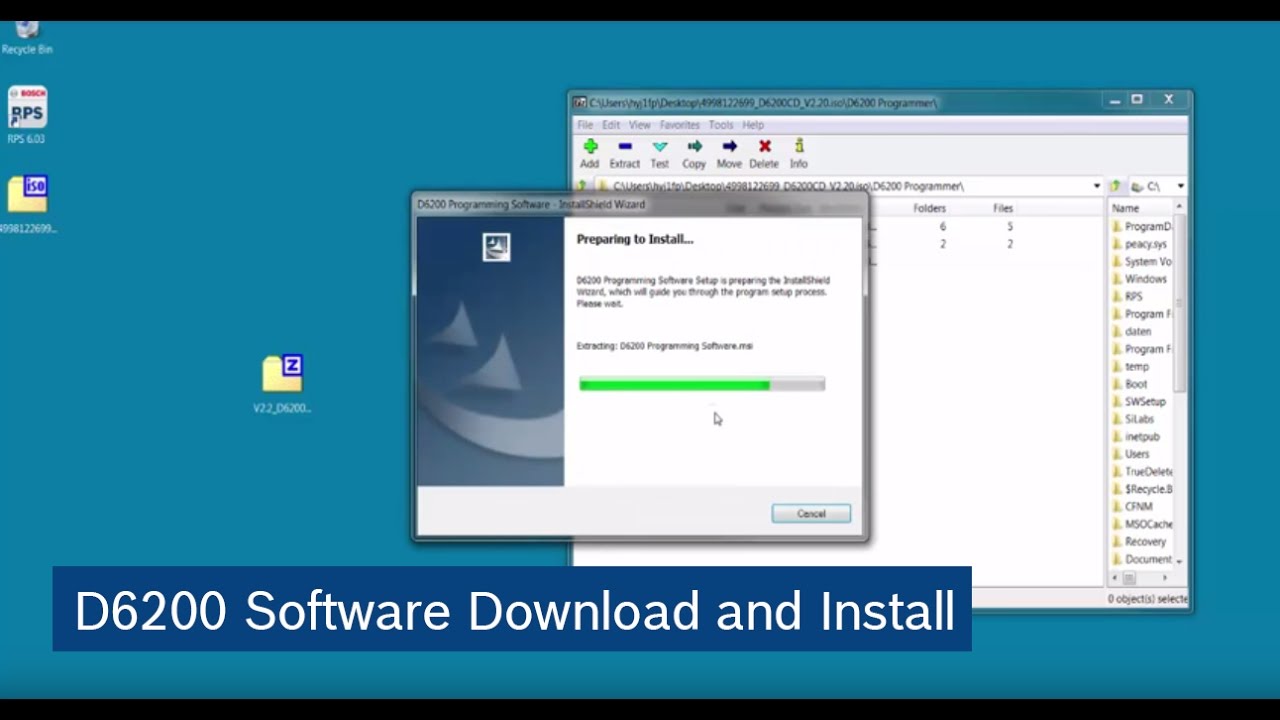Click the right pane scrollbar down arrow
This screenshot has height=720, width=1280.
click(x=1180, y=561)
